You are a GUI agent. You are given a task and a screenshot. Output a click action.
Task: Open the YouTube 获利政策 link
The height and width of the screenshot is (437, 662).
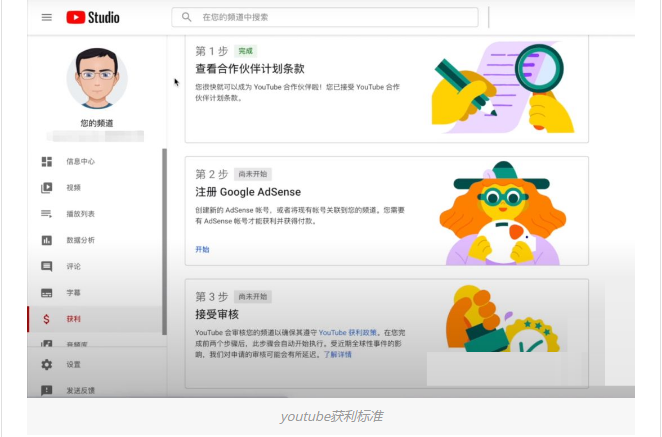point(347,333)
